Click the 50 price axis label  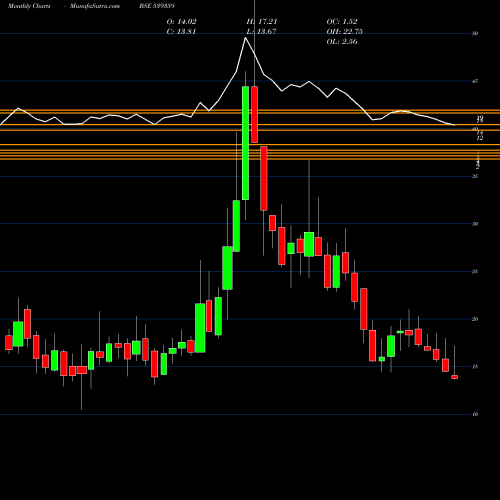click(x=475, y=33)
